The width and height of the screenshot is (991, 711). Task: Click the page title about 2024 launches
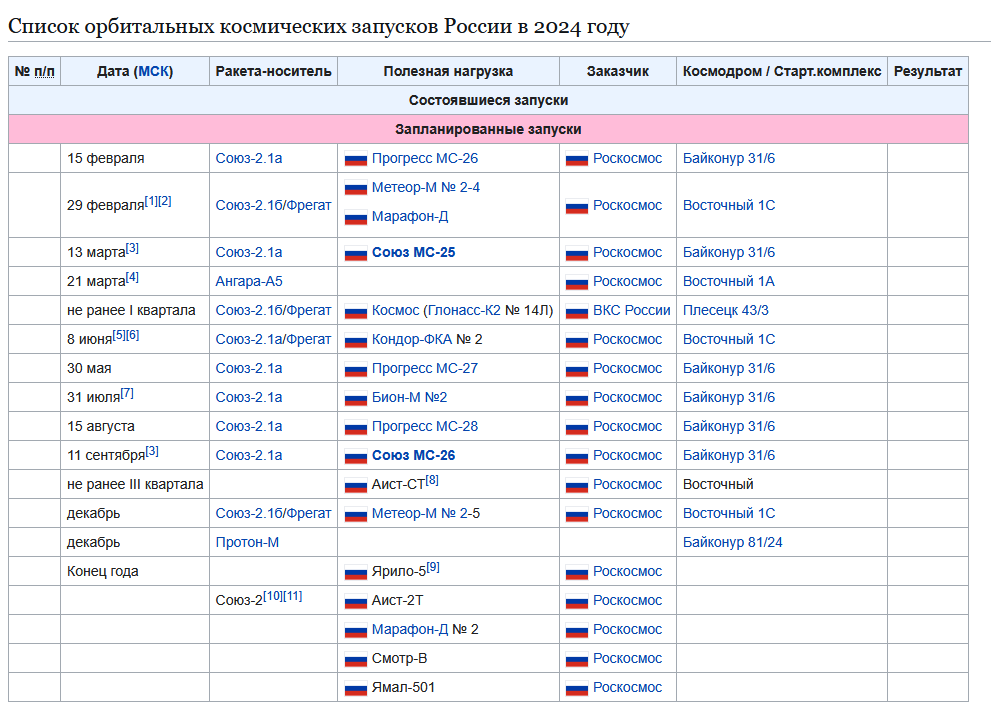319,27
